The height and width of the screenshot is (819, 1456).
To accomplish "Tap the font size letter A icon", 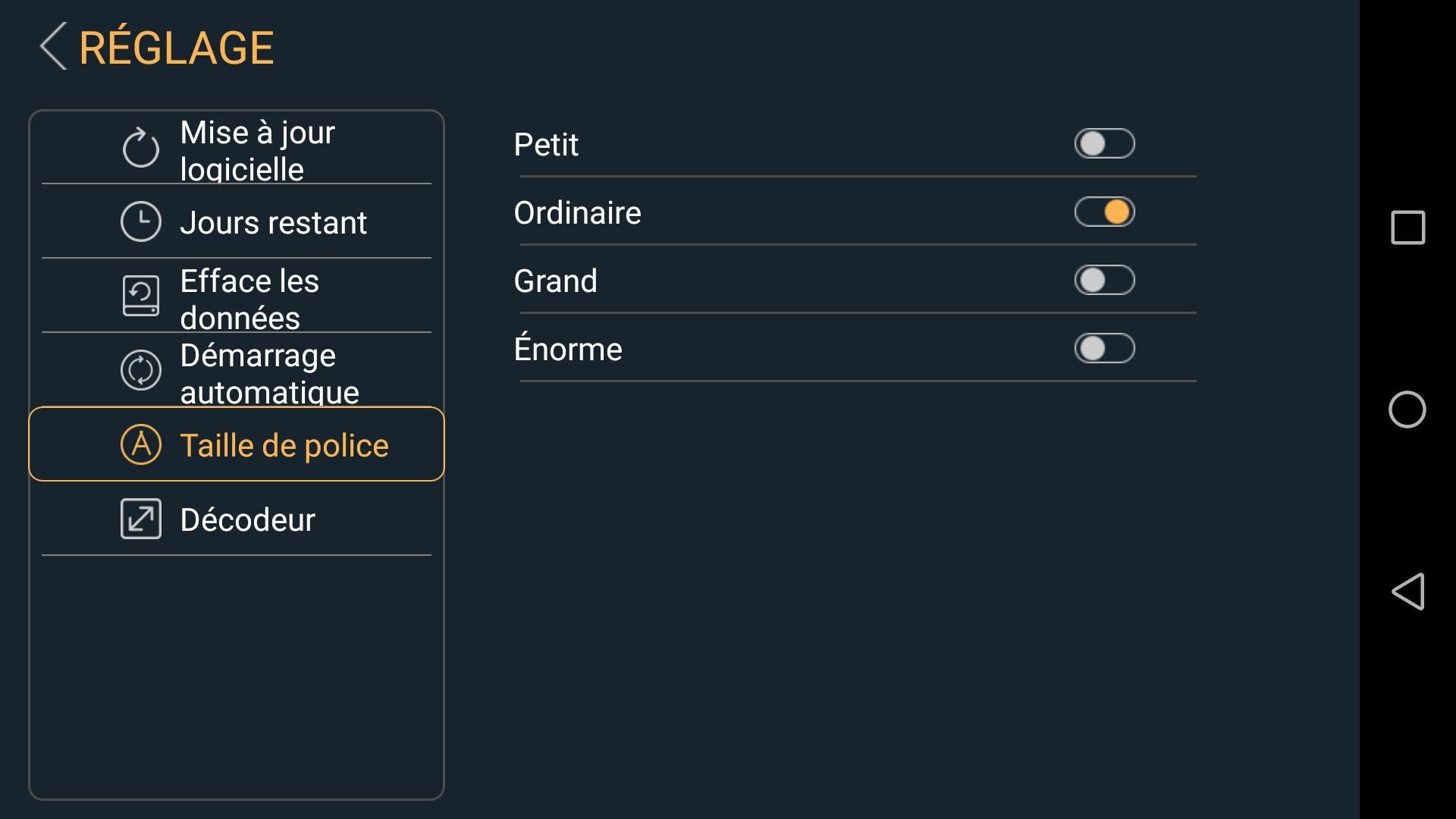I will pyautogui.click(x=141, y=444).
